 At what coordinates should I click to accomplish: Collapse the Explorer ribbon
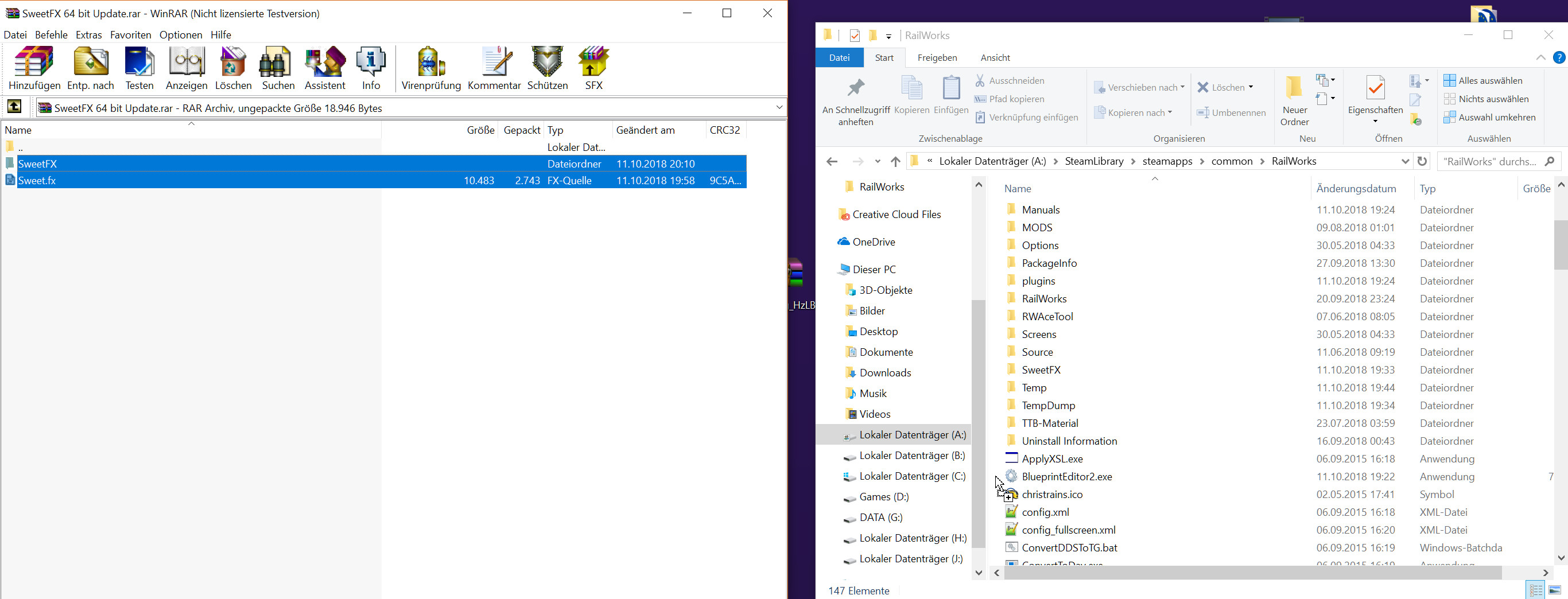coord(1540,57)
